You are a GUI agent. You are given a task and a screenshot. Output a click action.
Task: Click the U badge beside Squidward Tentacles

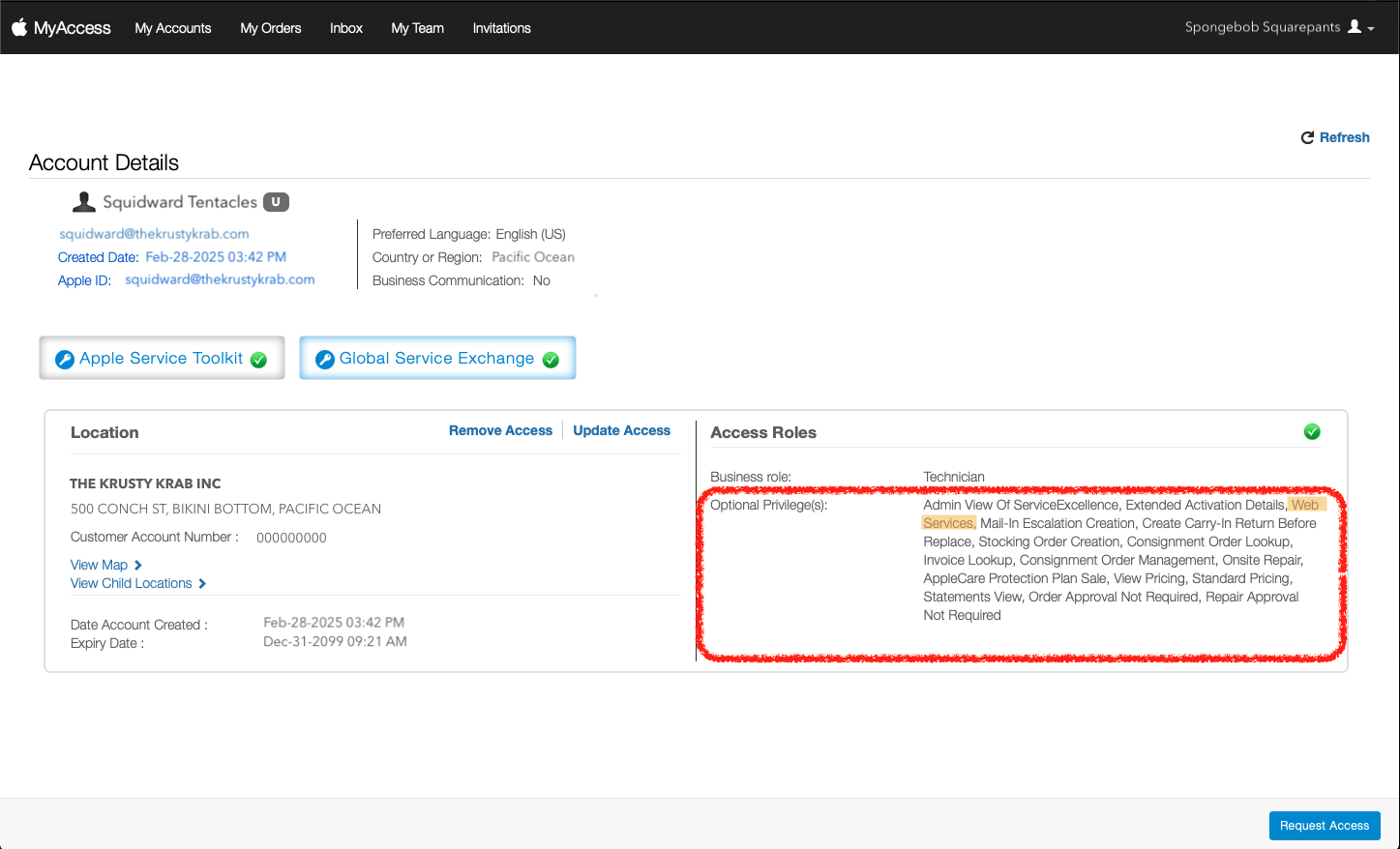click(x=276, y=202)
